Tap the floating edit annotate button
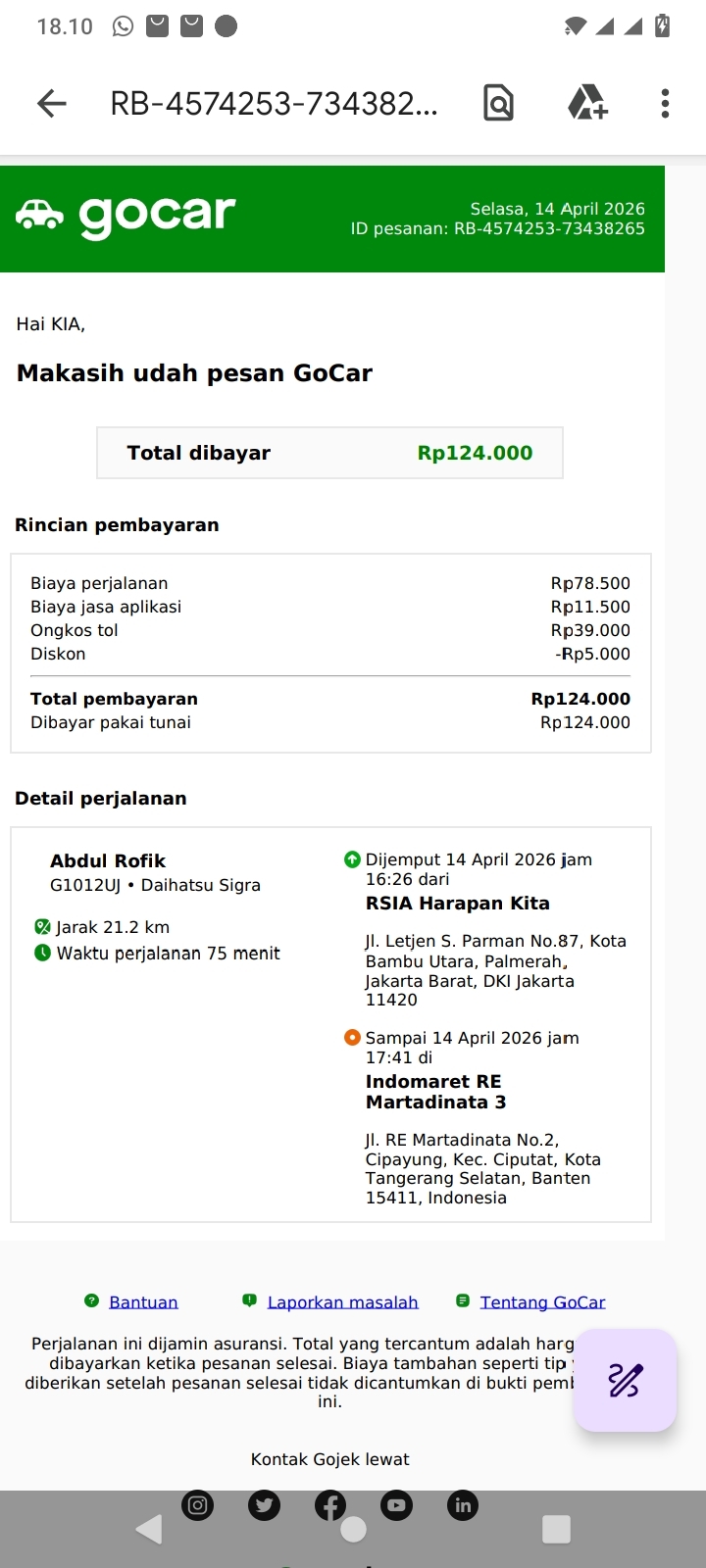The image size is (706, 1568). [x=625, y=1380]
